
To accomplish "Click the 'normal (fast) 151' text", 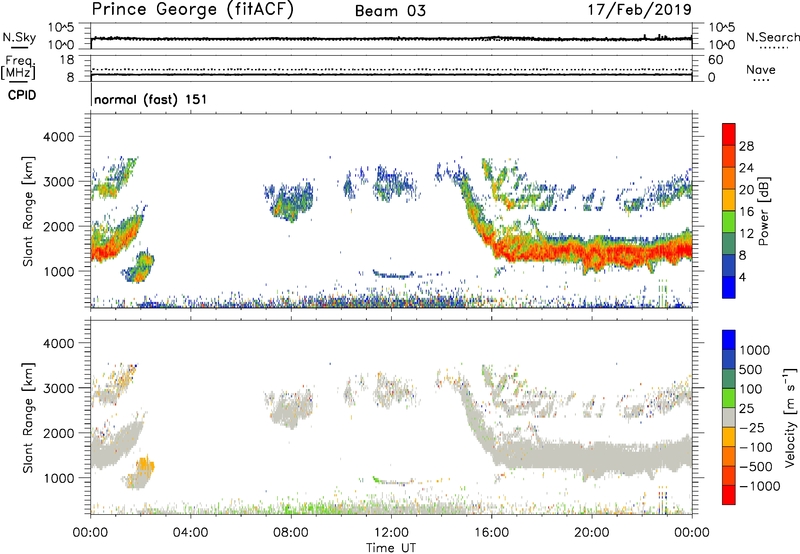I will (x=151, y=99).
